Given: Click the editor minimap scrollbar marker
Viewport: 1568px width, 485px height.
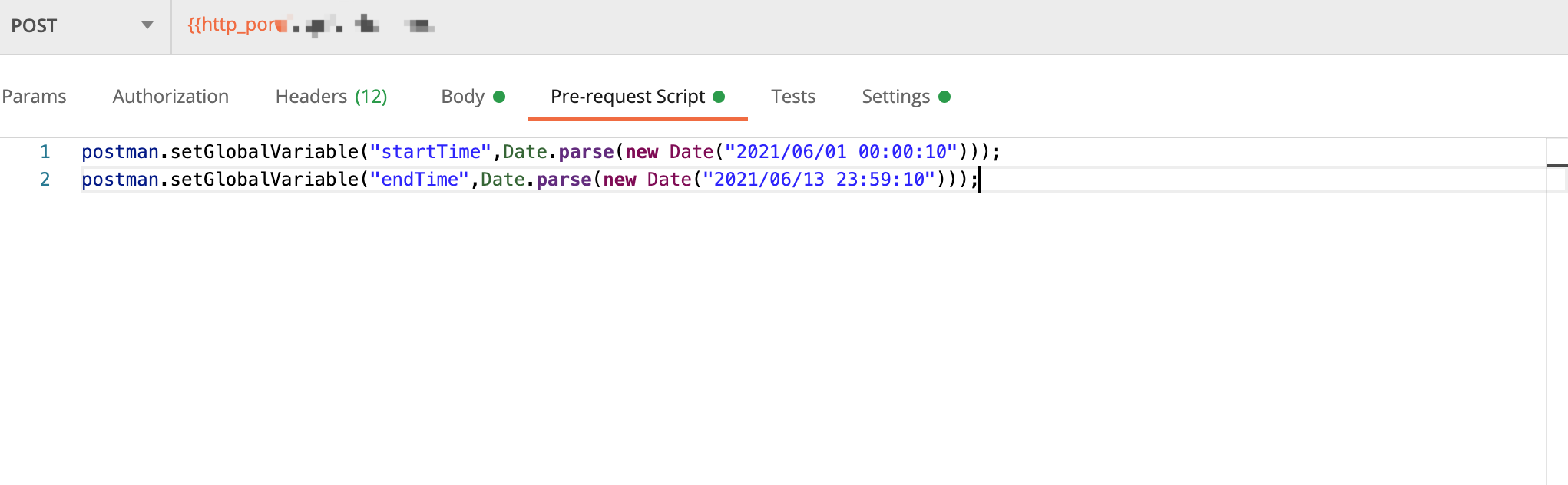Looking at the screenshot, I should 1557,166.
